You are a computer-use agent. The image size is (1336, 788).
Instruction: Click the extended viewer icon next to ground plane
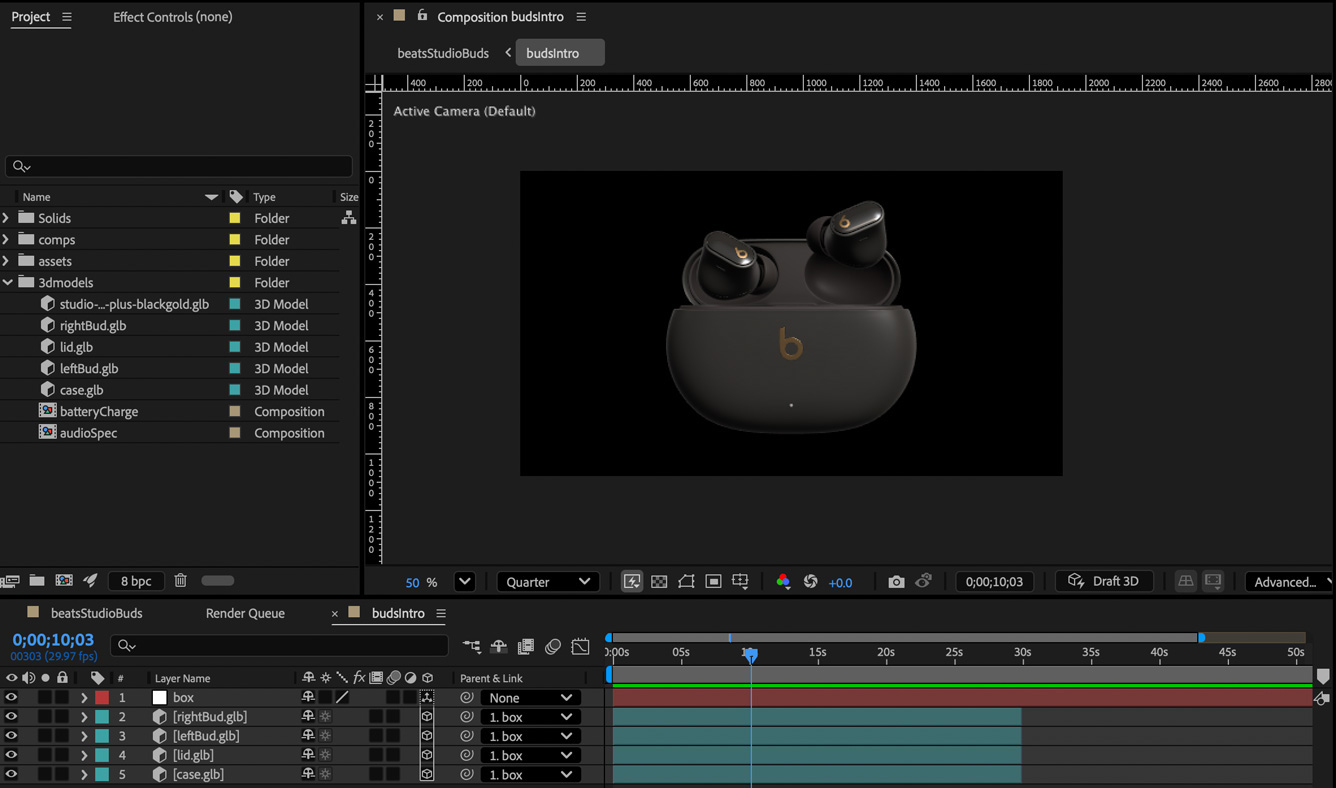(x=1213, y=582)
